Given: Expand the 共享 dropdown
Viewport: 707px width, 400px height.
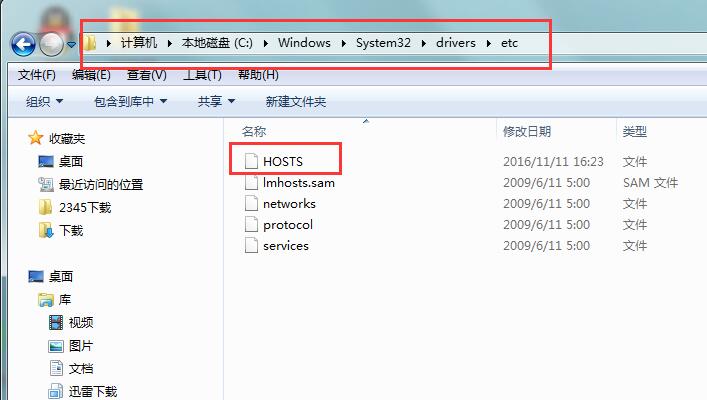Looking at the screenshot, I should (216, 101).
